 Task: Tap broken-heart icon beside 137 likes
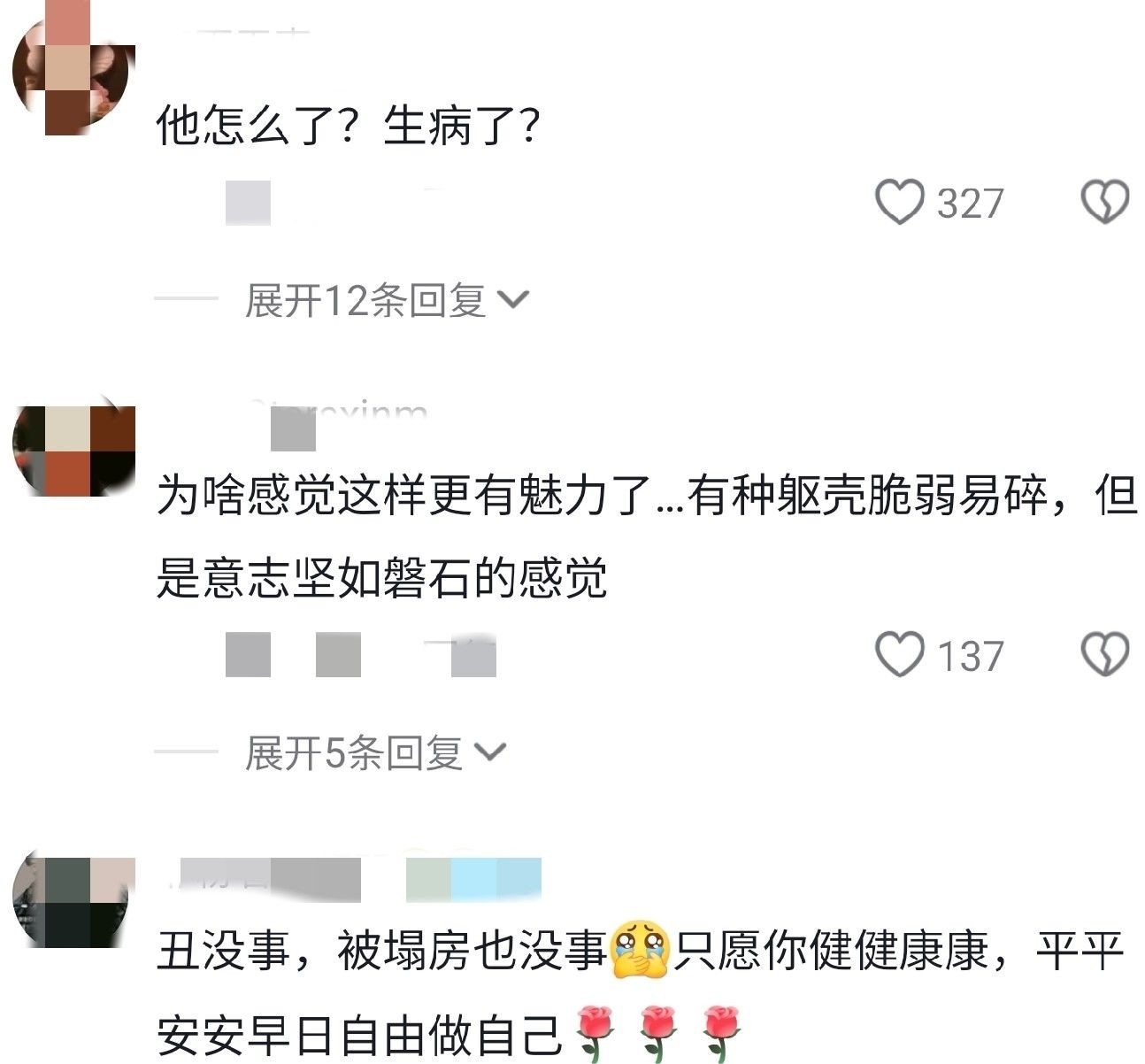tap(1105, 655)
